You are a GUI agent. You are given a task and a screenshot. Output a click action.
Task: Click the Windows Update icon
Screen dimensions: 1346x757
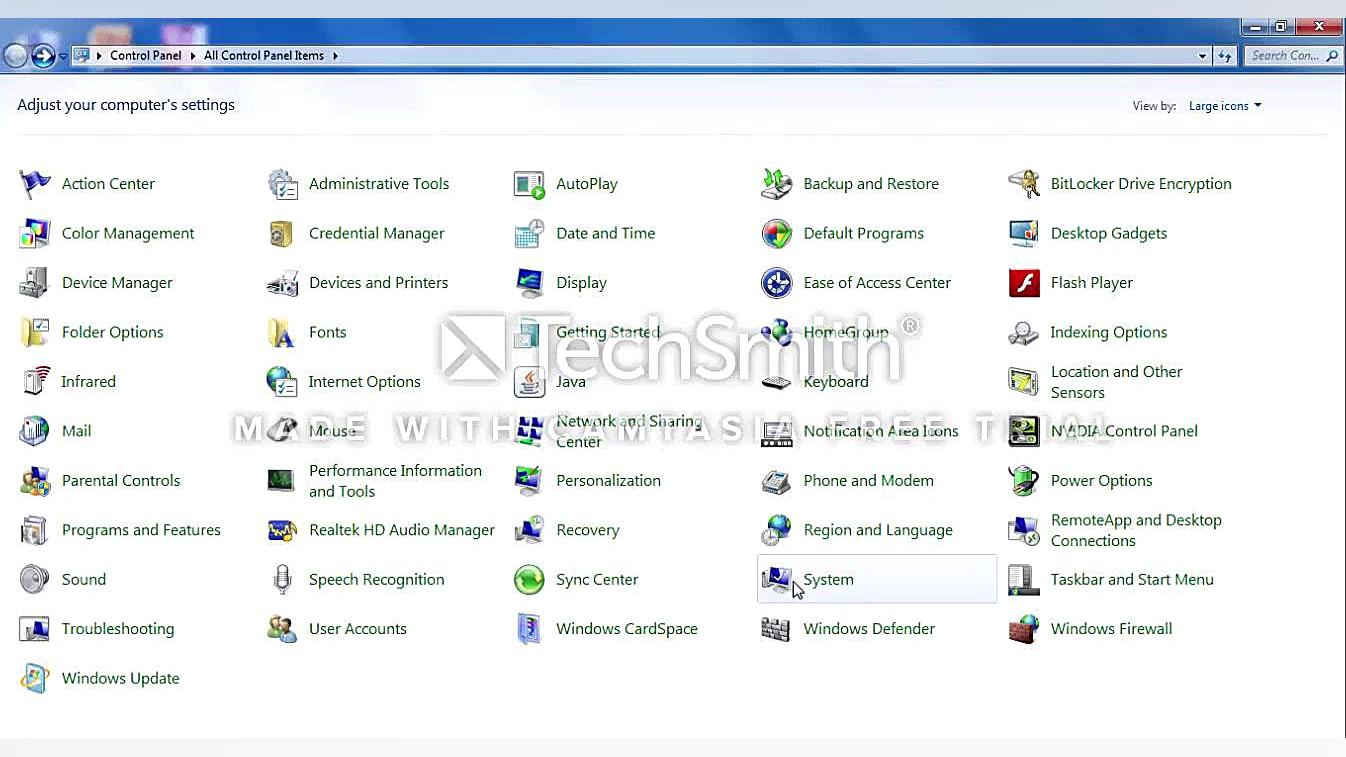35,678
